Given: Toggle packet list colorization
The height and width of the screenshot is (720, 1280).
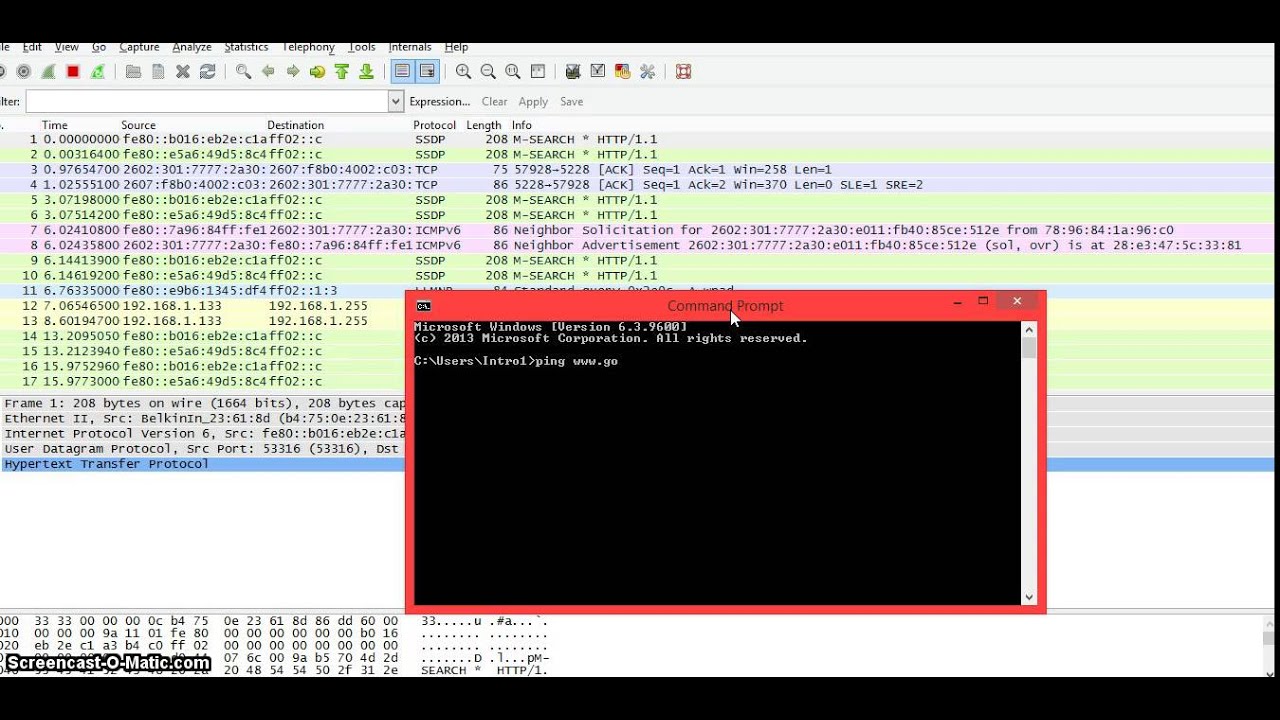Looking at the screenshot, I should [402, 71].
